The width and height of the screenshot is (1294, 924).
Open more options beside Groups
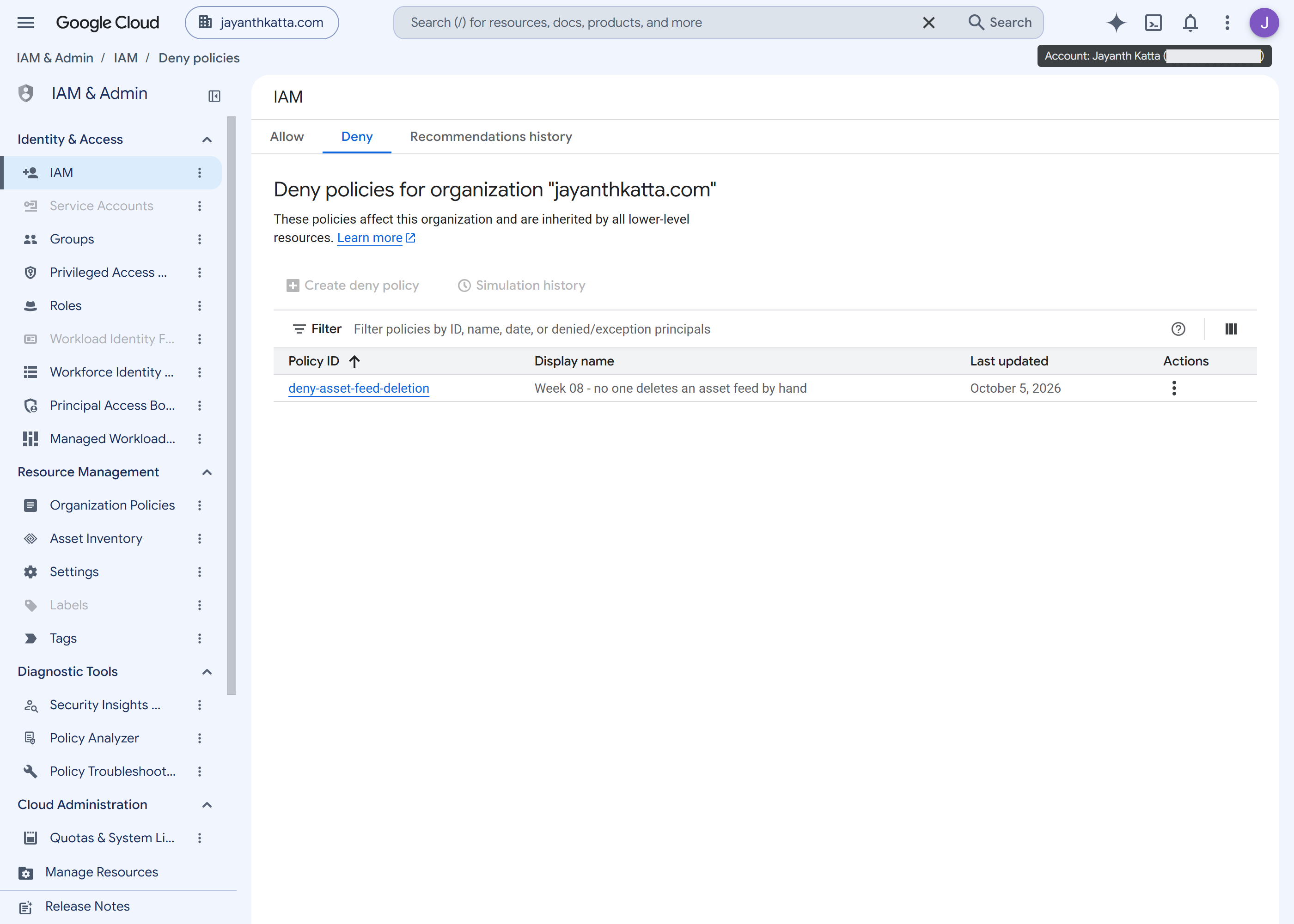[200, 239]
